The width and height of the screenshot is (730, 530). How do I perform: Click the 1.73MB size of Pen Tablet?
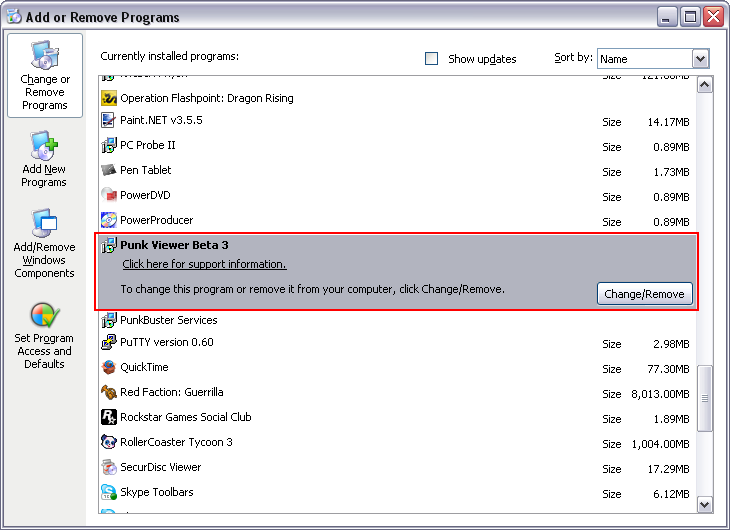tap(671, 172)
